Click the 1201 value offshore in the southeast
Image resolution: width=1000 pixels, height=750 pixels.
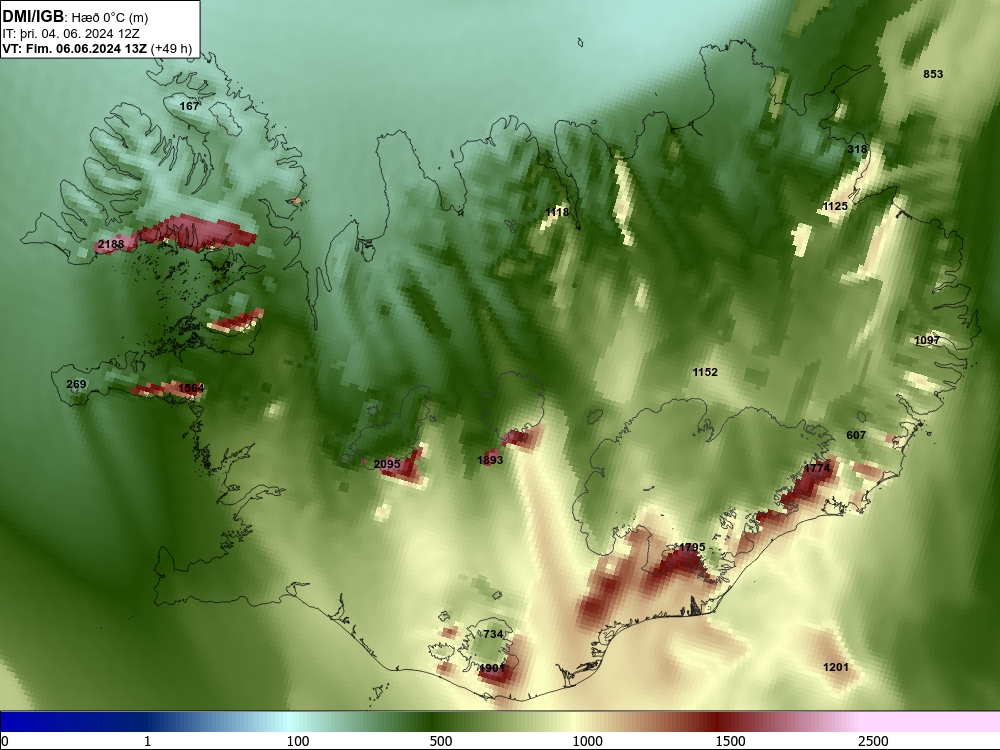[x=835, y=667]
